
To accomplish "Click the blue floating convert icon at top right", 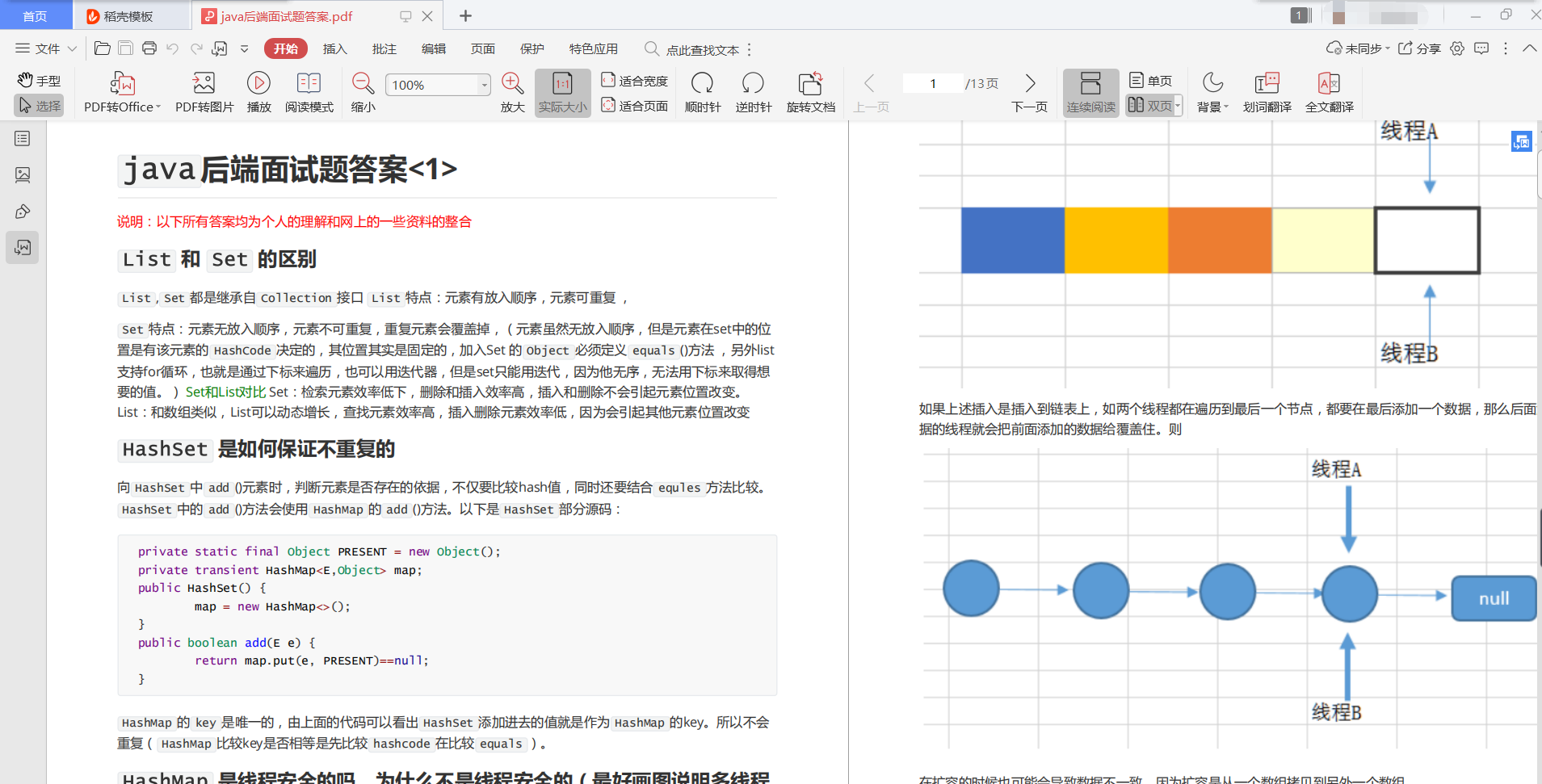I will 1522,142.
